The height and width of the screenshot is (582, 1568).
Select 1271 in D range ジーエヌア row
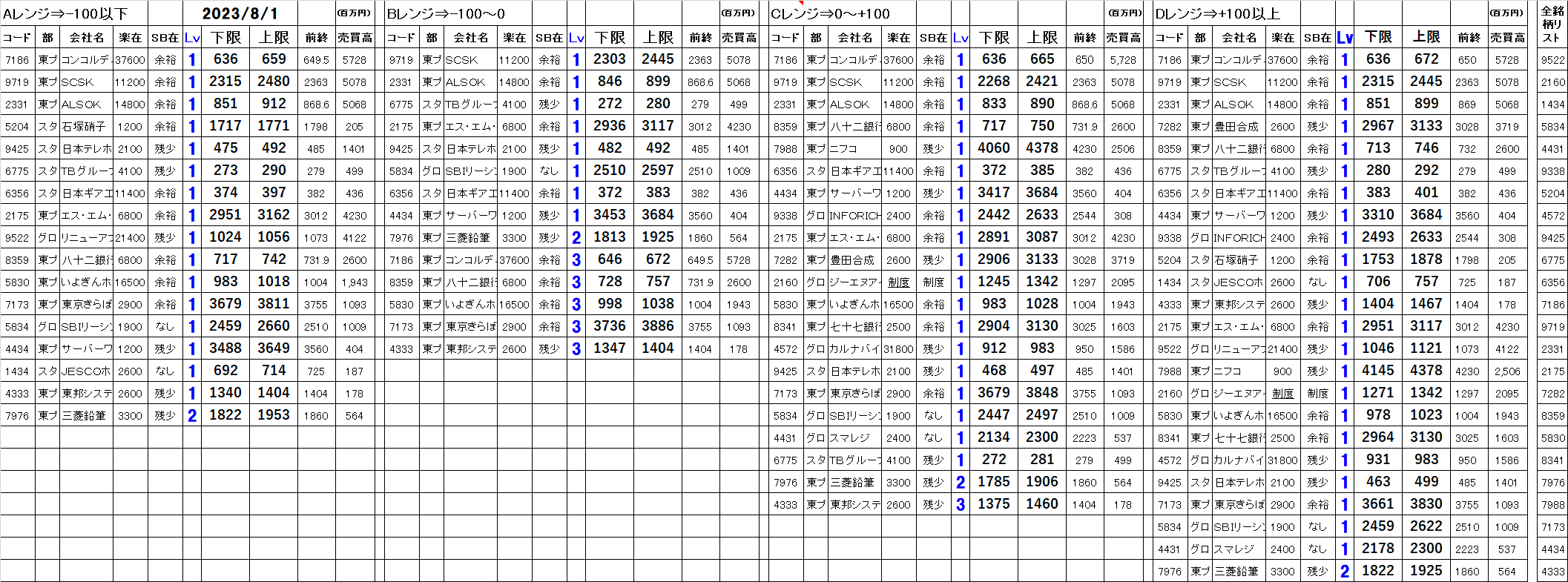tap(1378, 393)
